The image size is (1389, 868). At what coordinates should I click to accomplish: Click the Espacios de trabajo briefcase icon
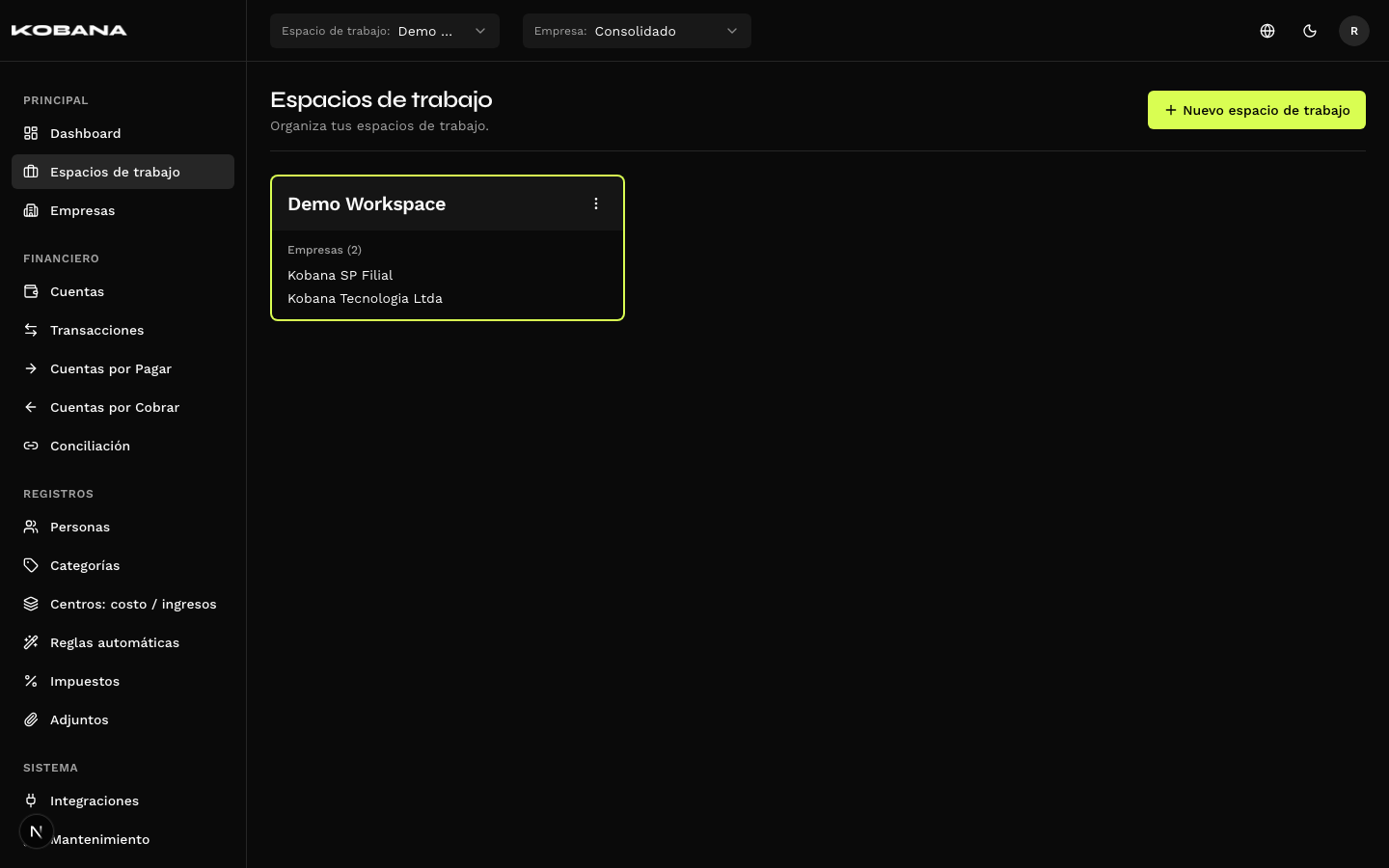coord(31,172)
